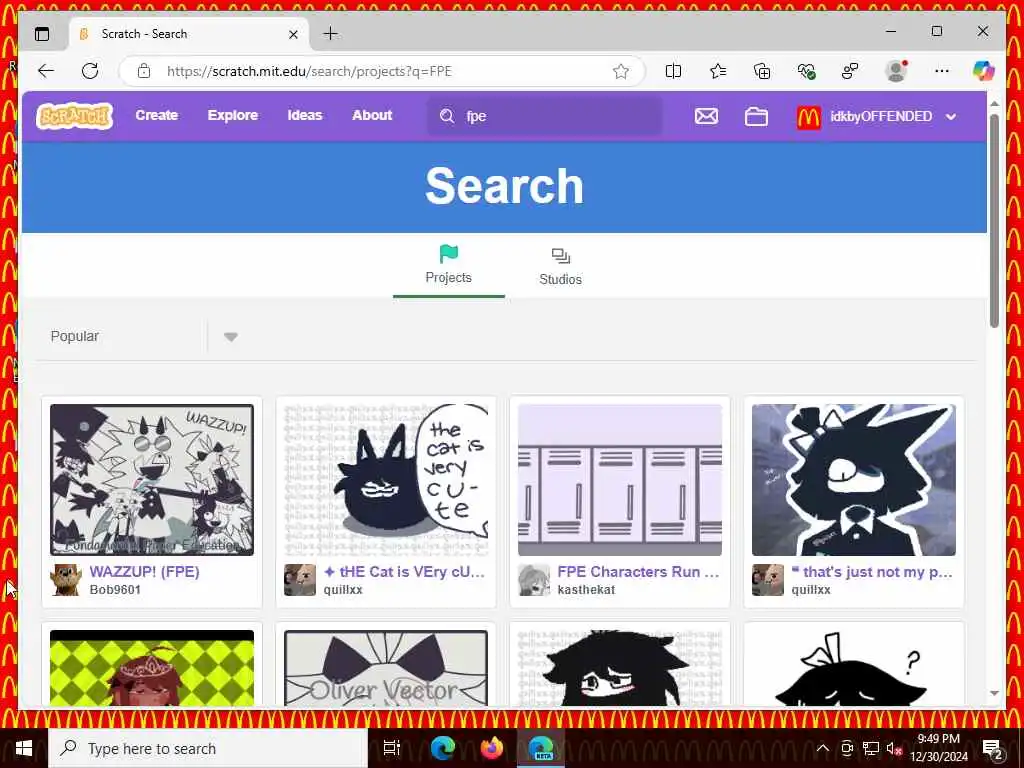Click the search magnifier in Scratch navbar

click(x=447, y=116)
